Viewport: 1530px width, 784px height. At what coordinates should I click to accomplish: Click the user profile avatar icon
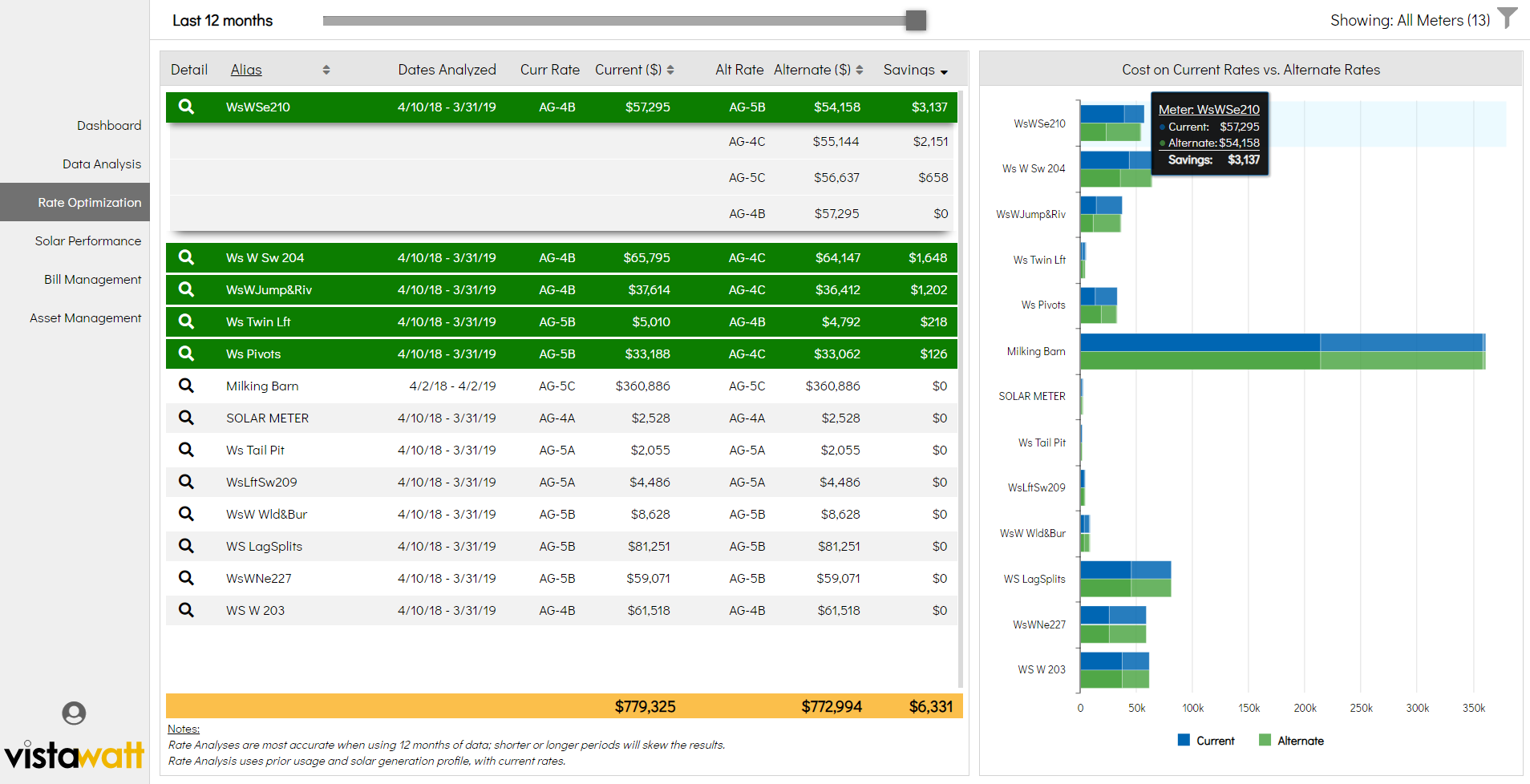[74, 713]
